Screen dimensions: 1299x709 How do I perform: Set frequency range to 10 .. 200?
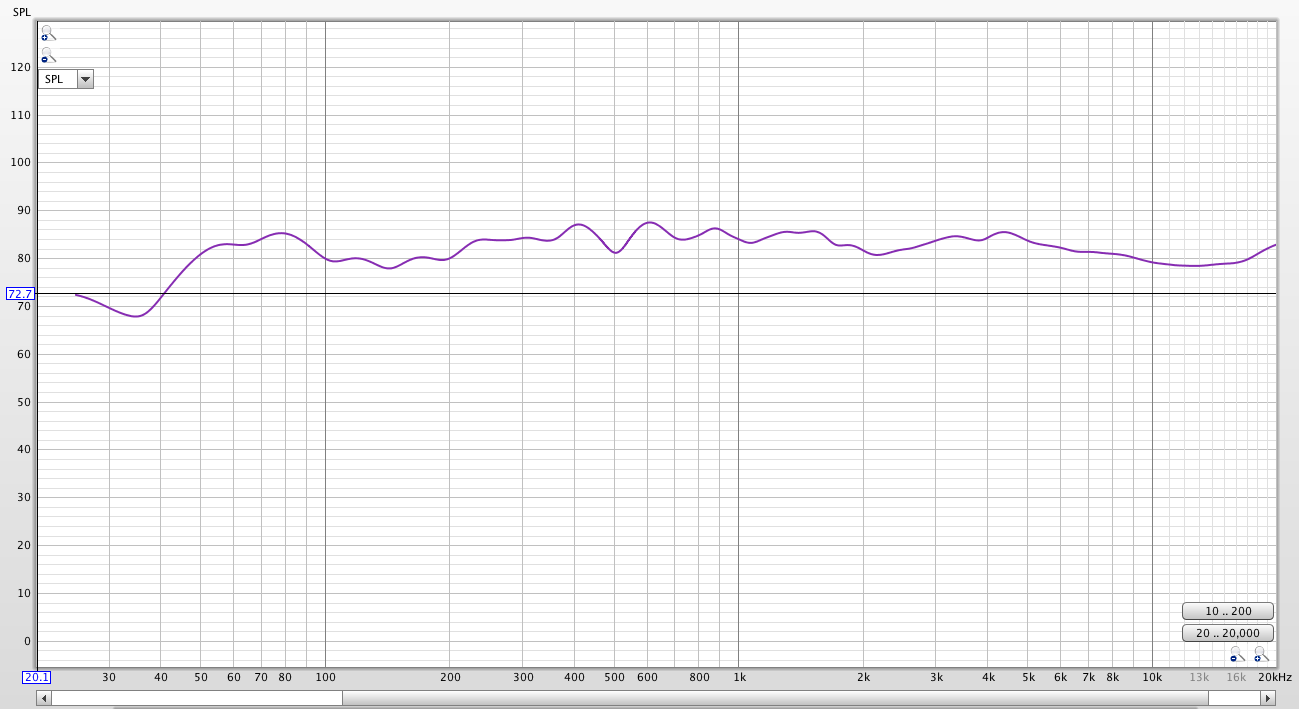pyautogui.click(x=1228, y=611)
